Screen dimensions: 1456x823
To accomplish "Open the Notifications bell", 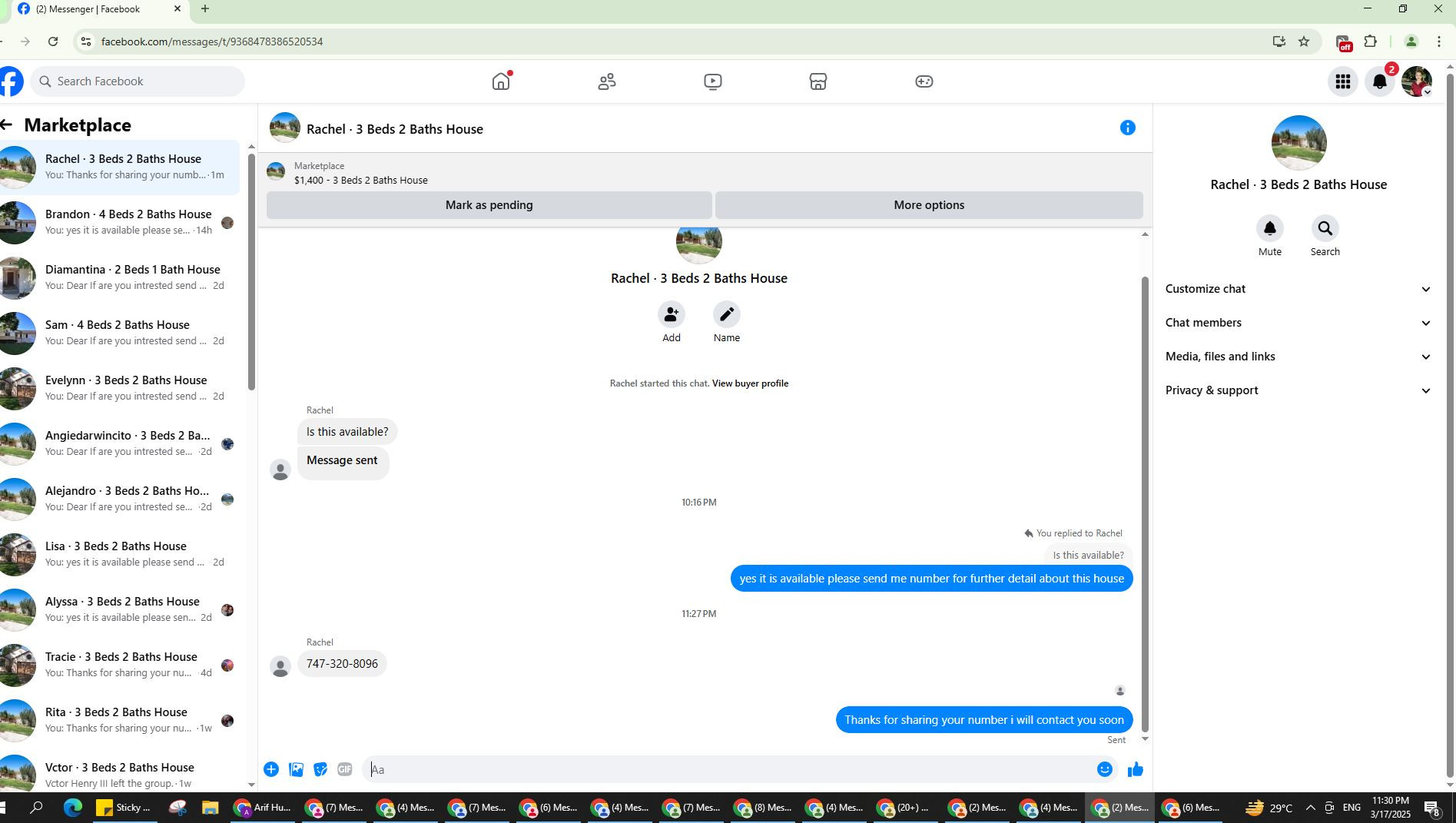I will (1380, 81).
